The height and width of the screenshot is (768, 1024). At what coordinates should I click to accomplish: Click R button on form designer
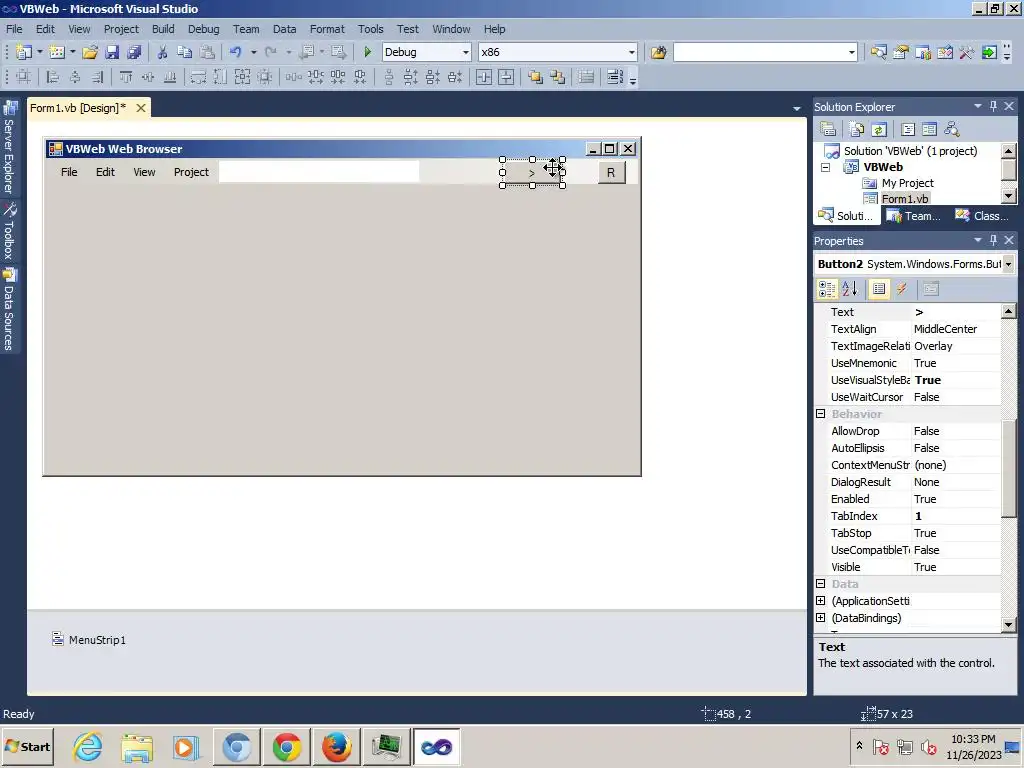coord(611,172)
